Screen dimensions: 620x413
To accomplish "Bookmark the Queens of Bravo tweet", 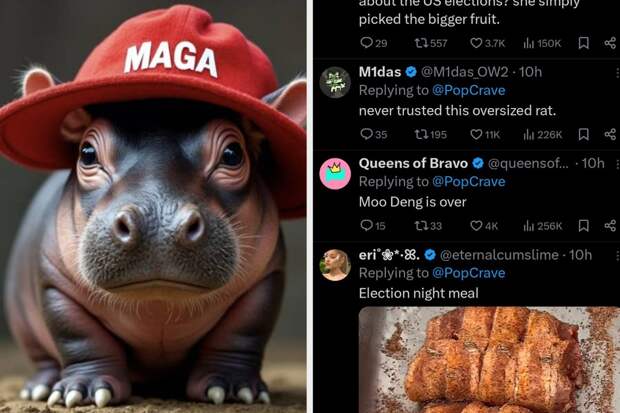I will (x=584, y=226).
